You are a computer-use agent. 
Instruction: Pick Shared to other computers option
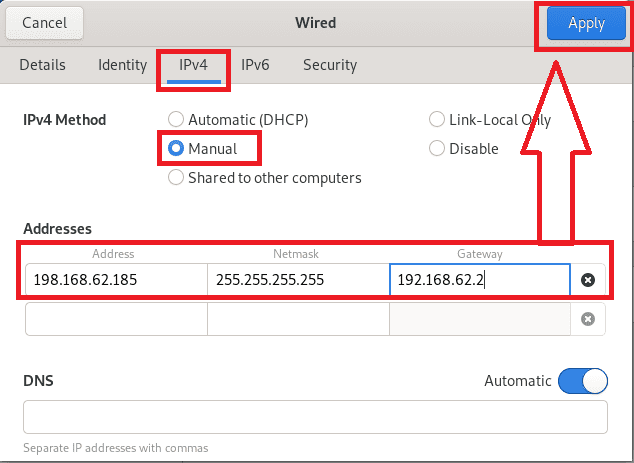click(265, 178)
